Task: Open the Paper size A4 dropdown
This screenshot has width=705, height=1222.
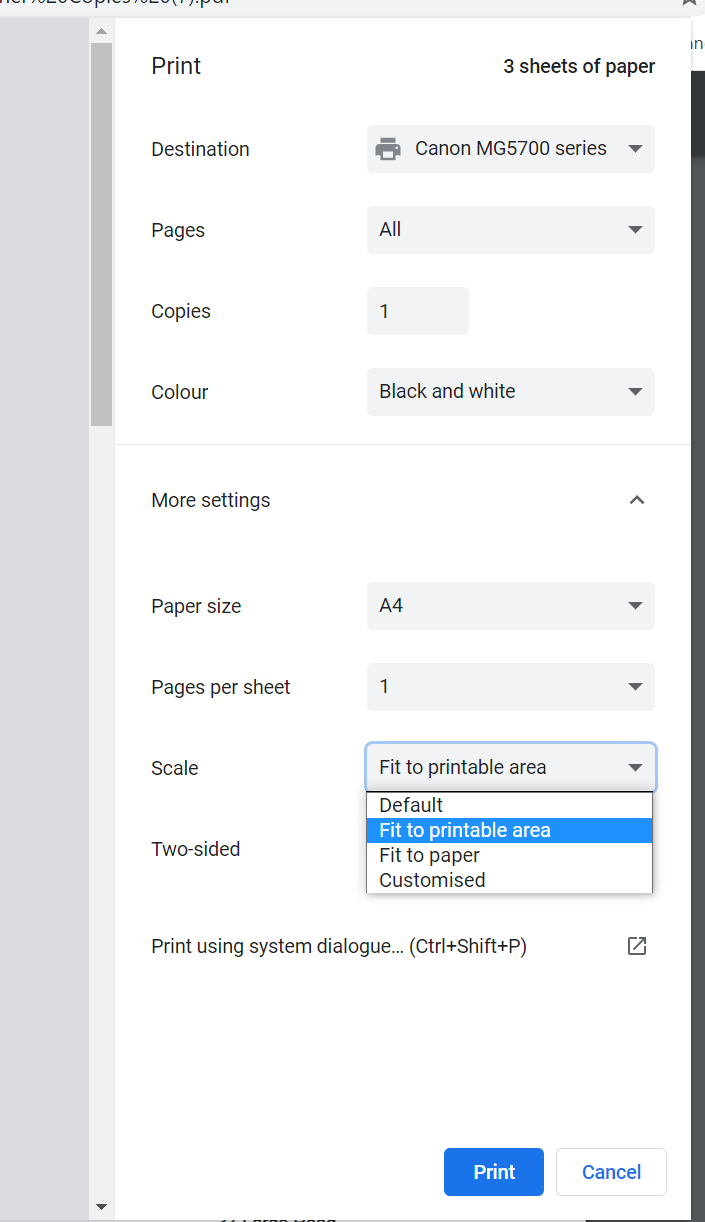Action: click(x=510, y=606)
